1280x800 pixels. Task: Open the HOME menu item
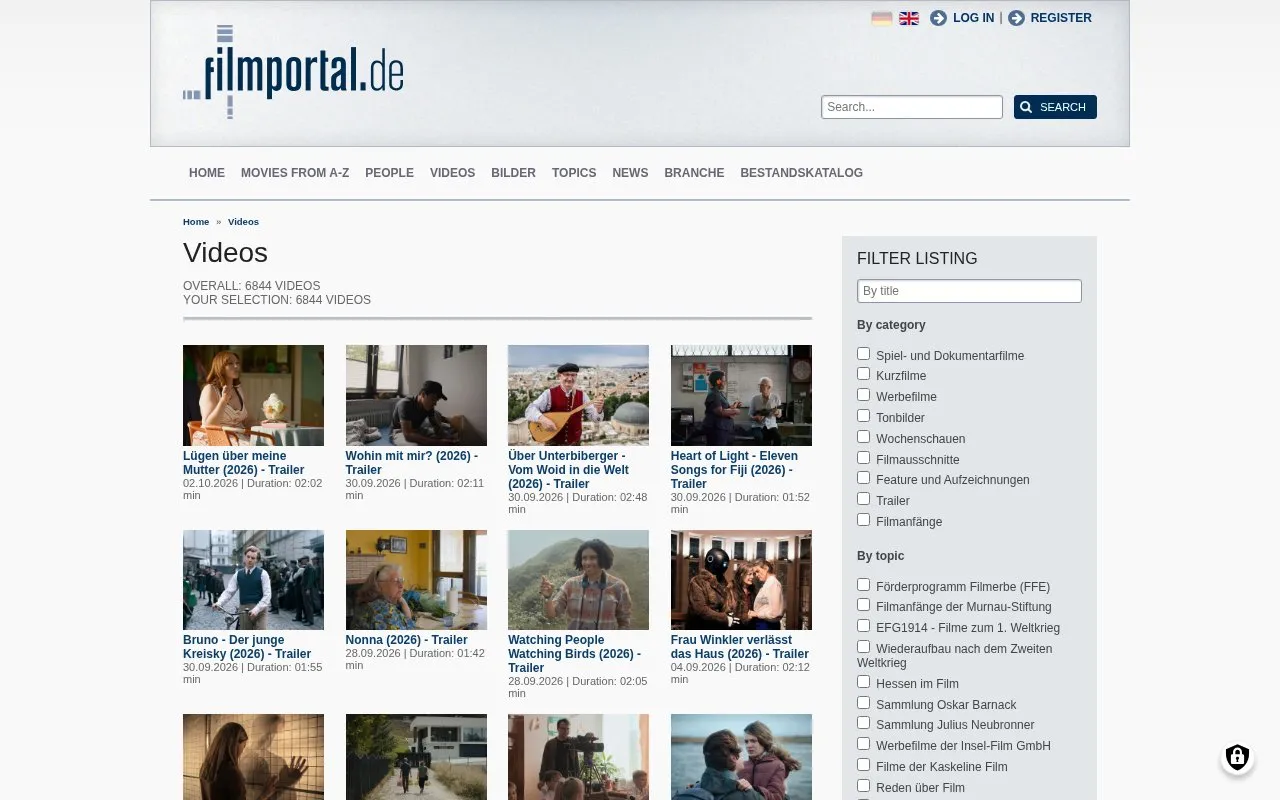tap(207, 173)
